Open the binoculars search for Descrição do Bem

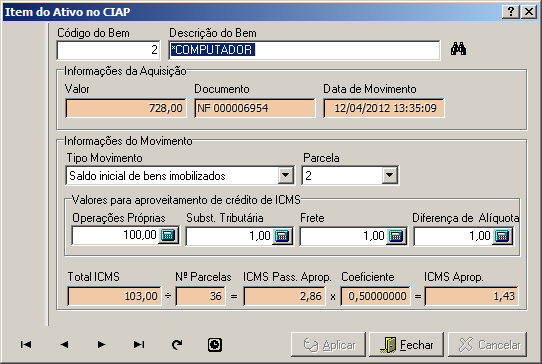458,49
